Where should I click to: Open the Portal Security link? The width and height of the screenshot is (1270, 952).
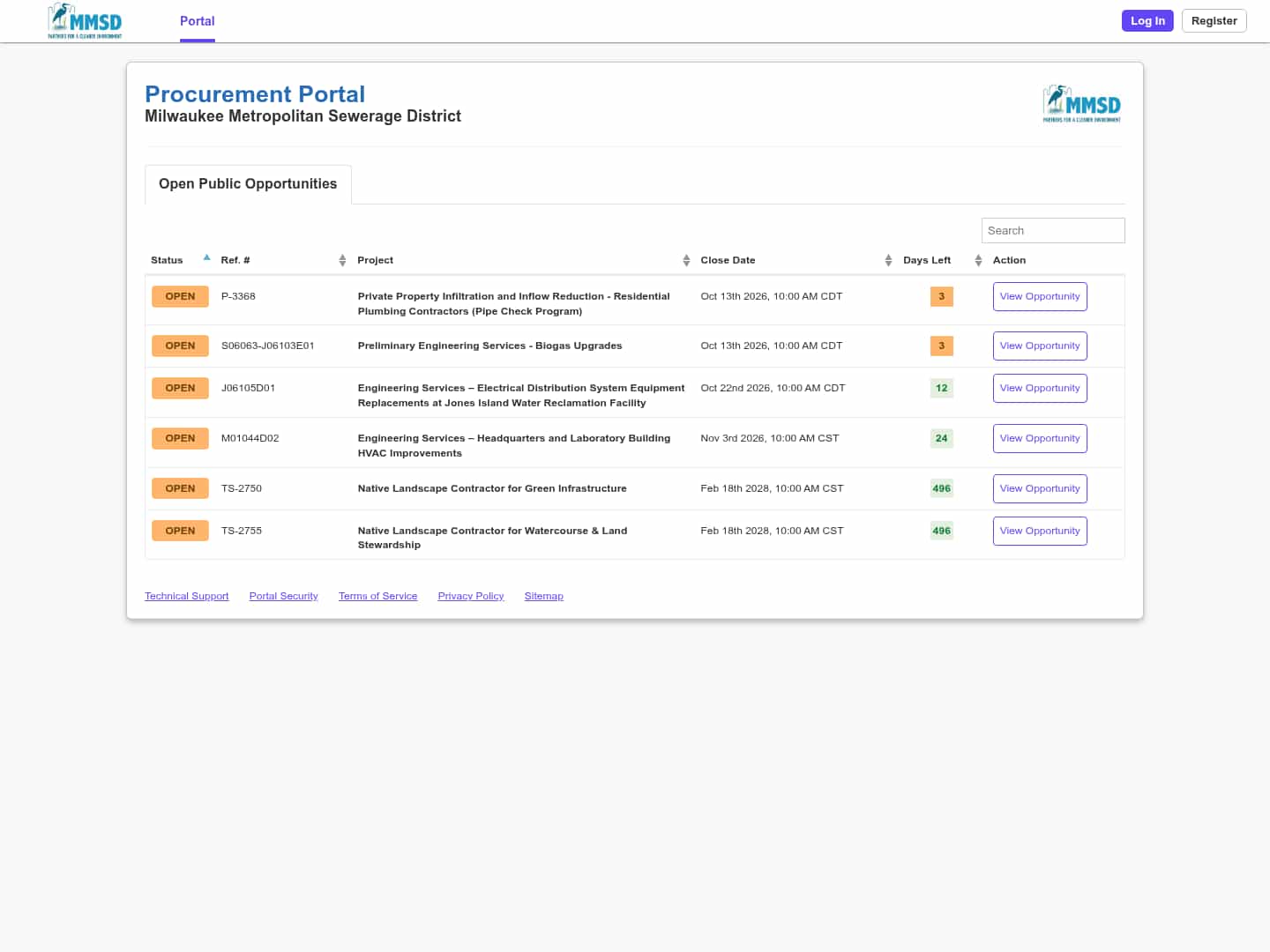284,597
